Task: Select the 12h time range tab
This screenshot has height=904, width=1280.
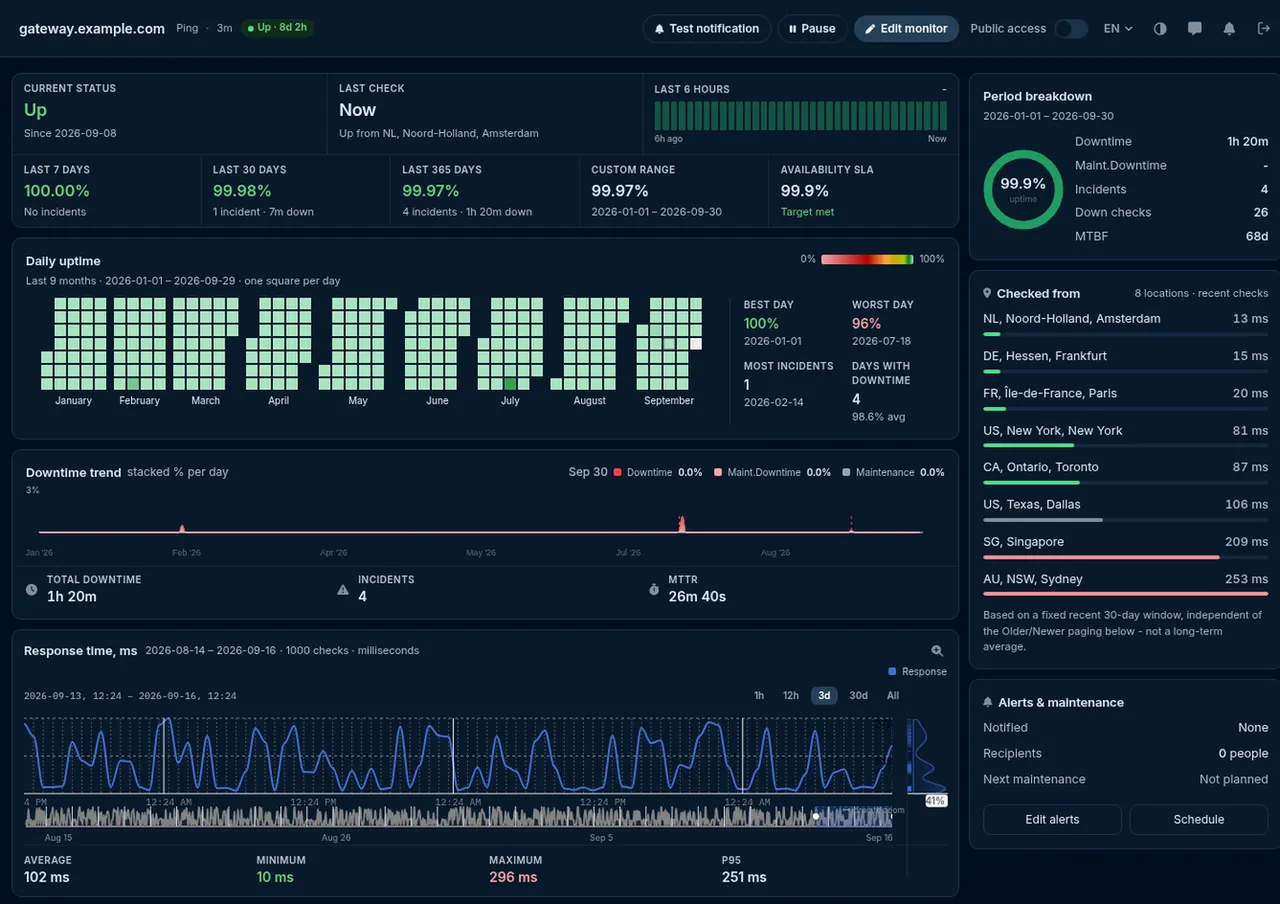Action: point(791,696)
